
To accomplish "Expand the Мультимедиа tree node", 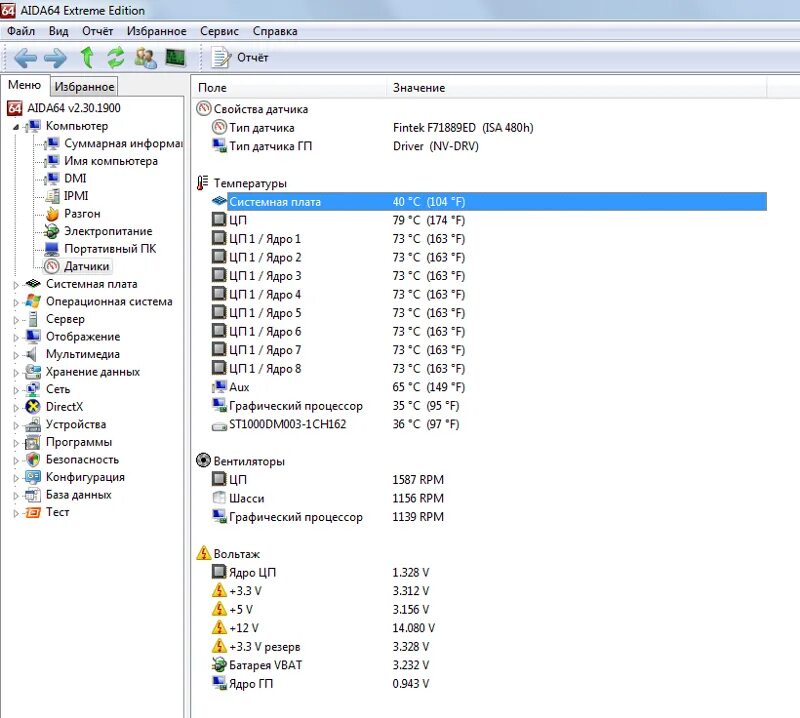I will [x=16, y=355].
